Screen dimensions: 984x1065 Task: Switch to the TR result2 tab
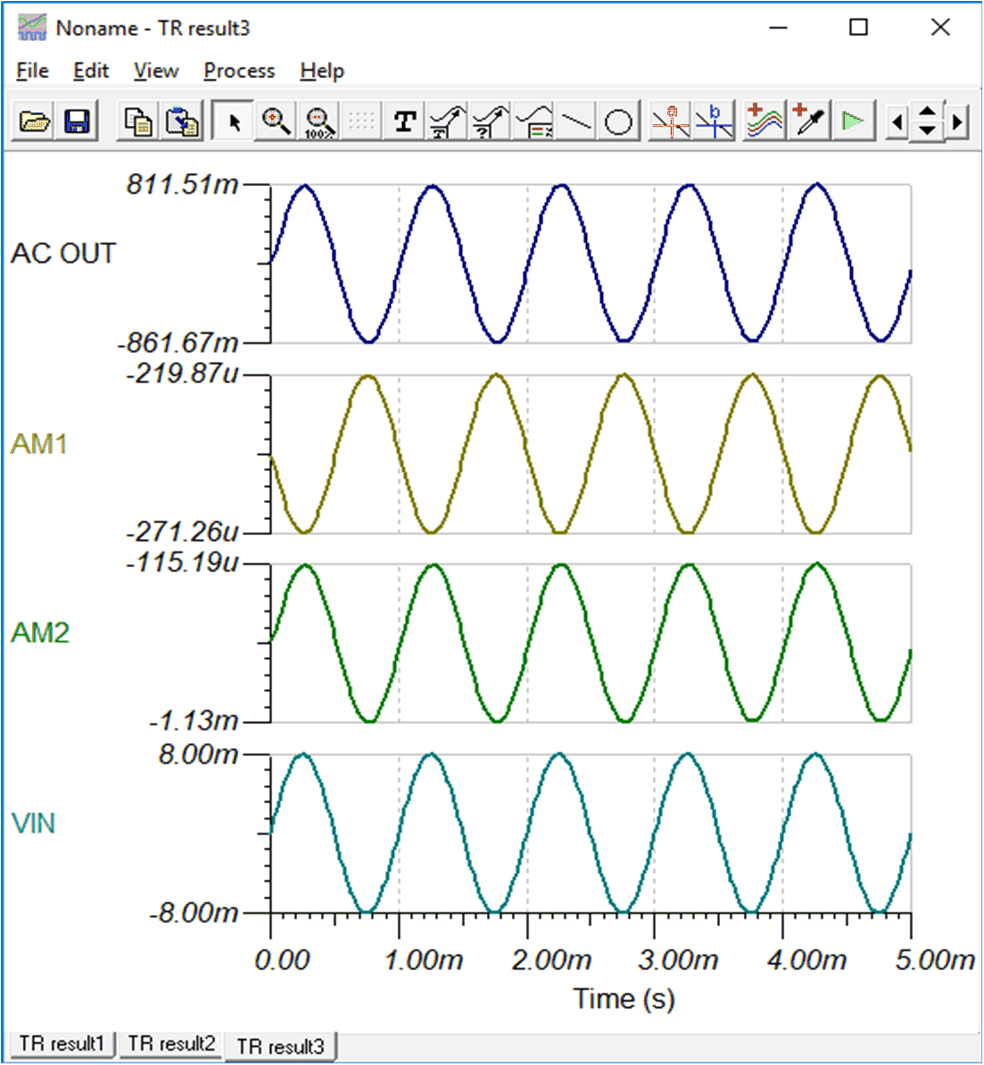(x=172, y=1044)
